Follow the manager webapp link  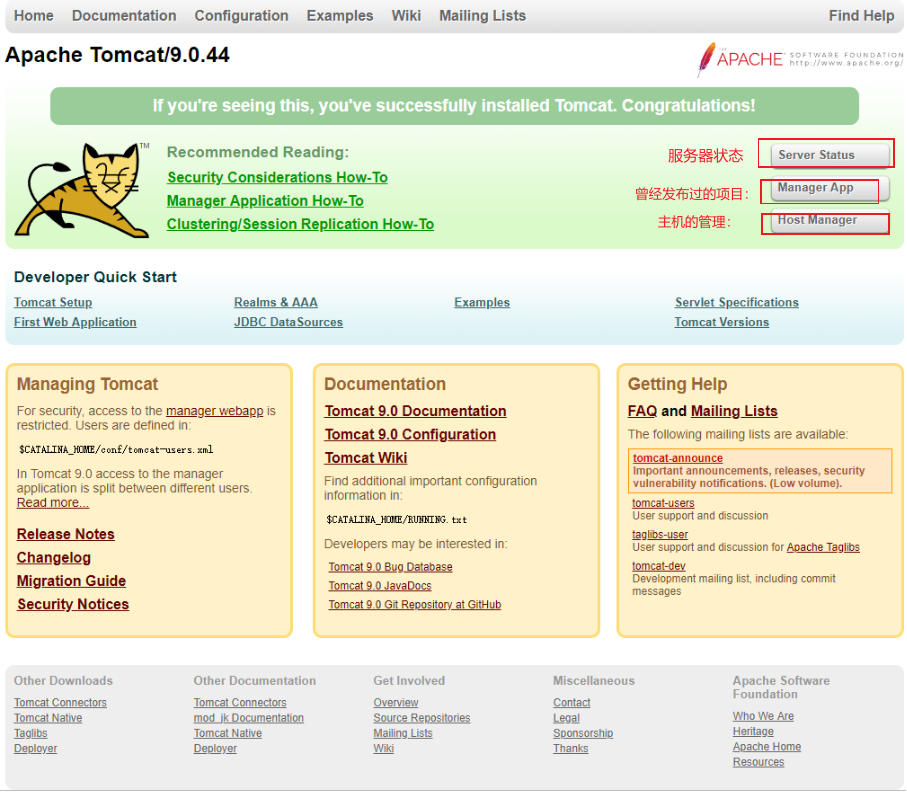point(215,411)
